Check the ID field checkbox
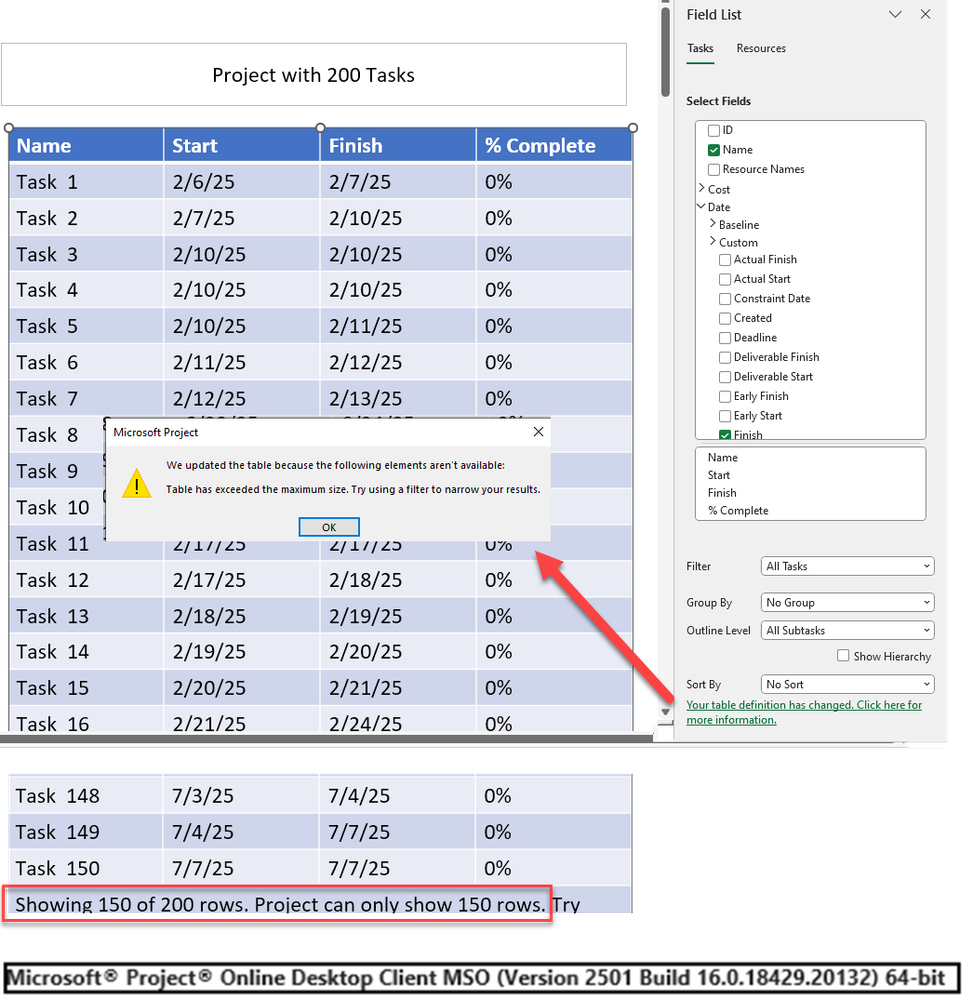The image size is (973, 999). click(x=714, y=131)
